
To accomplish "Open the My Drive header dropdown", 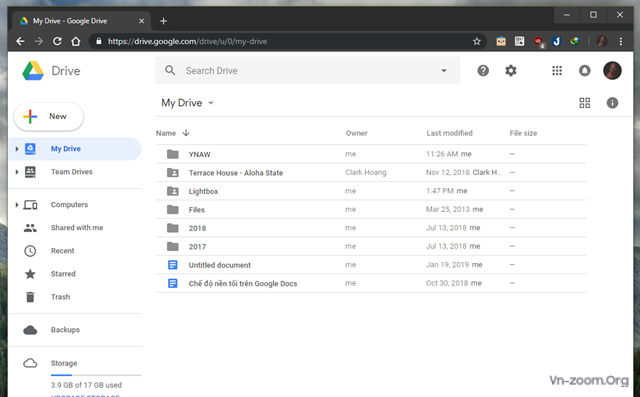I will (x=211, y=103).
